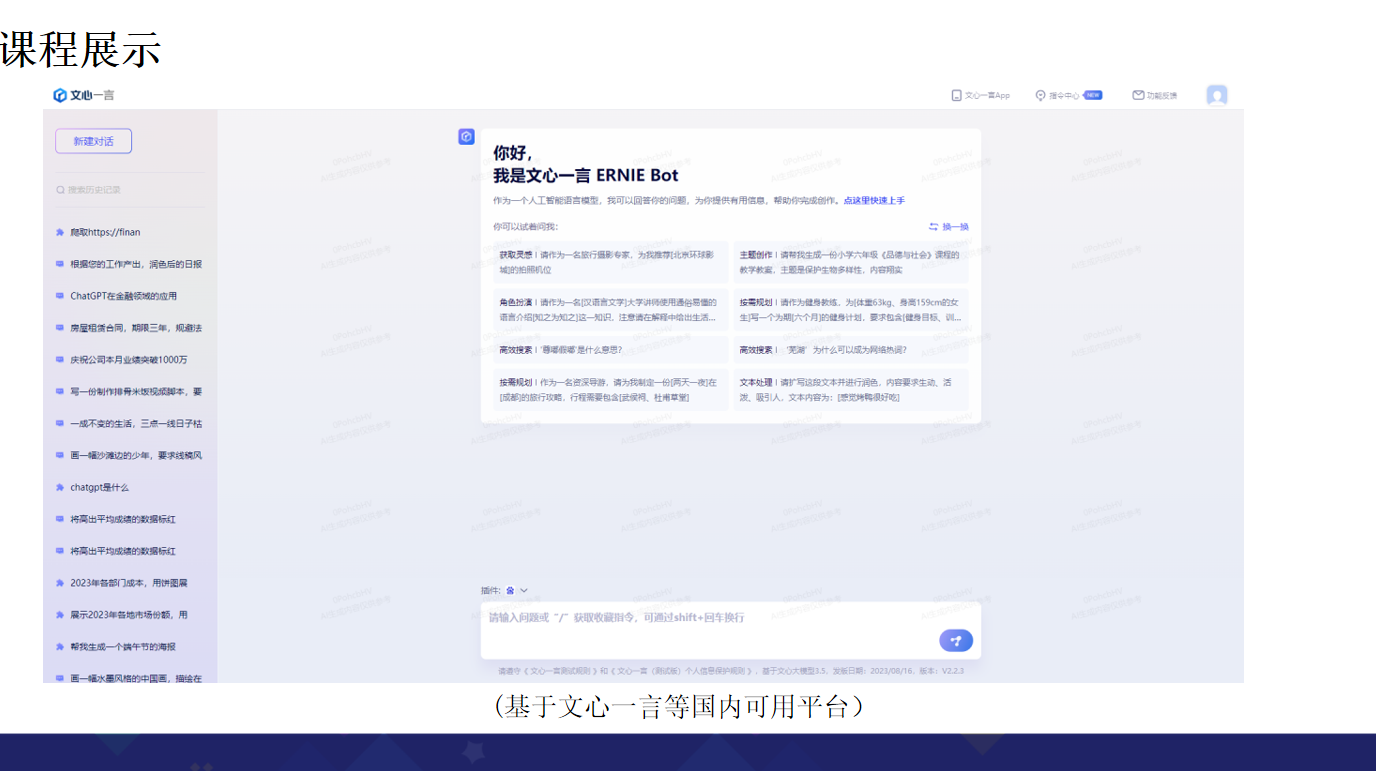Follow the 点这里快速上手 link
The image size is (1376, 771).
pyautogui.click(x=874, y=201)
